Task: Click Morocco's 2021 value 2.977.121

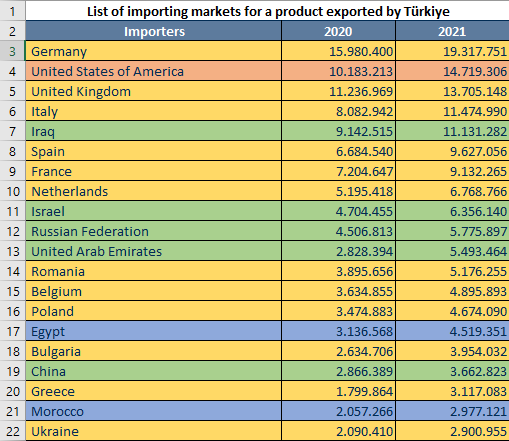Action: click(452, 411)
